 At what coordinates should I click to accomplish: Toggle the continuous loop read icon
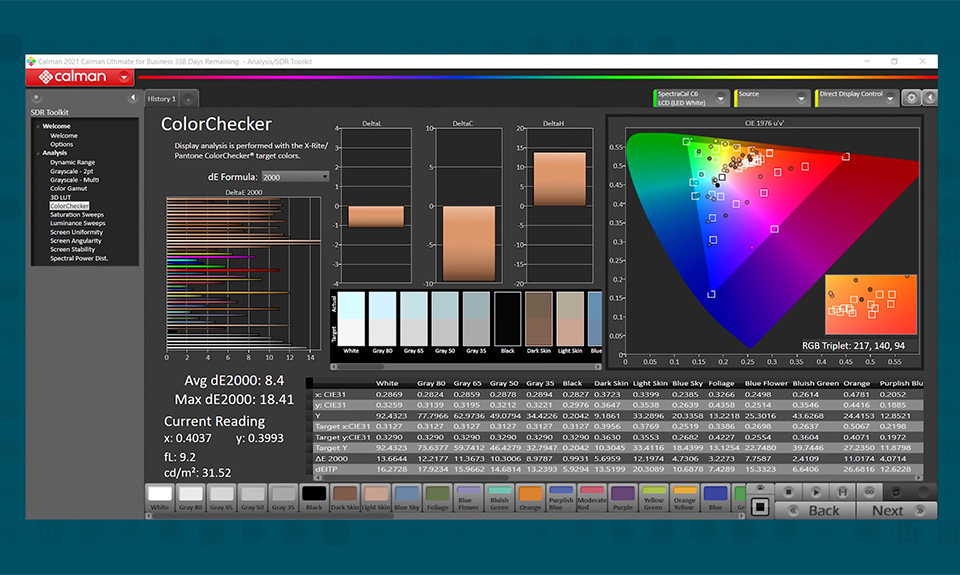868,491
